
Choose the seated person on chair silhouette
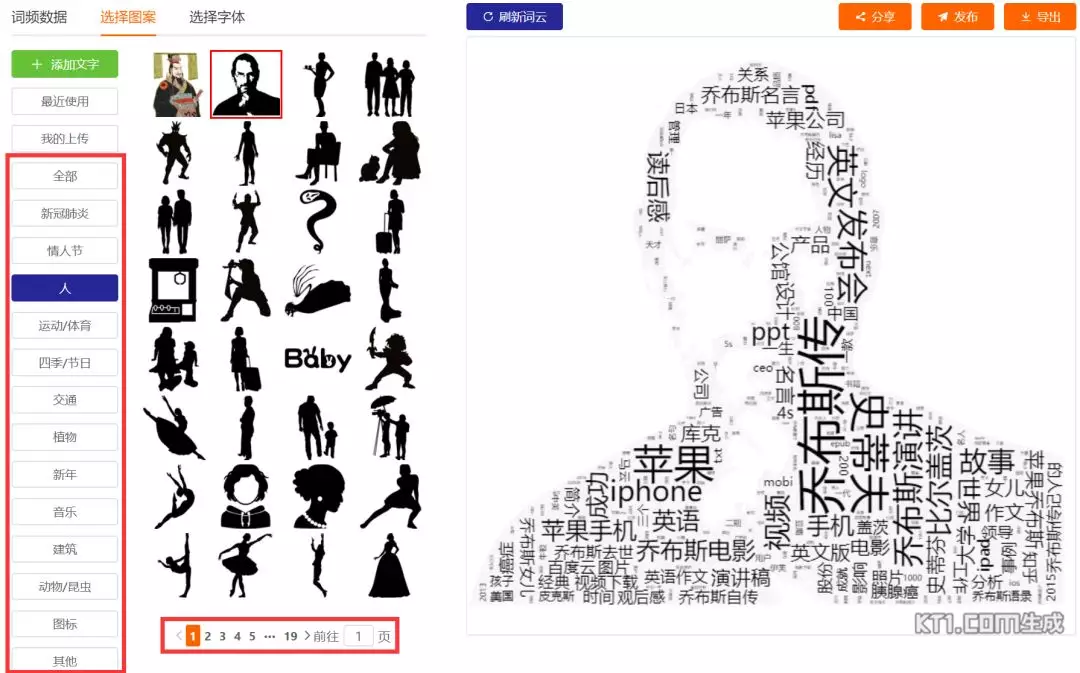tap(318, 153)
